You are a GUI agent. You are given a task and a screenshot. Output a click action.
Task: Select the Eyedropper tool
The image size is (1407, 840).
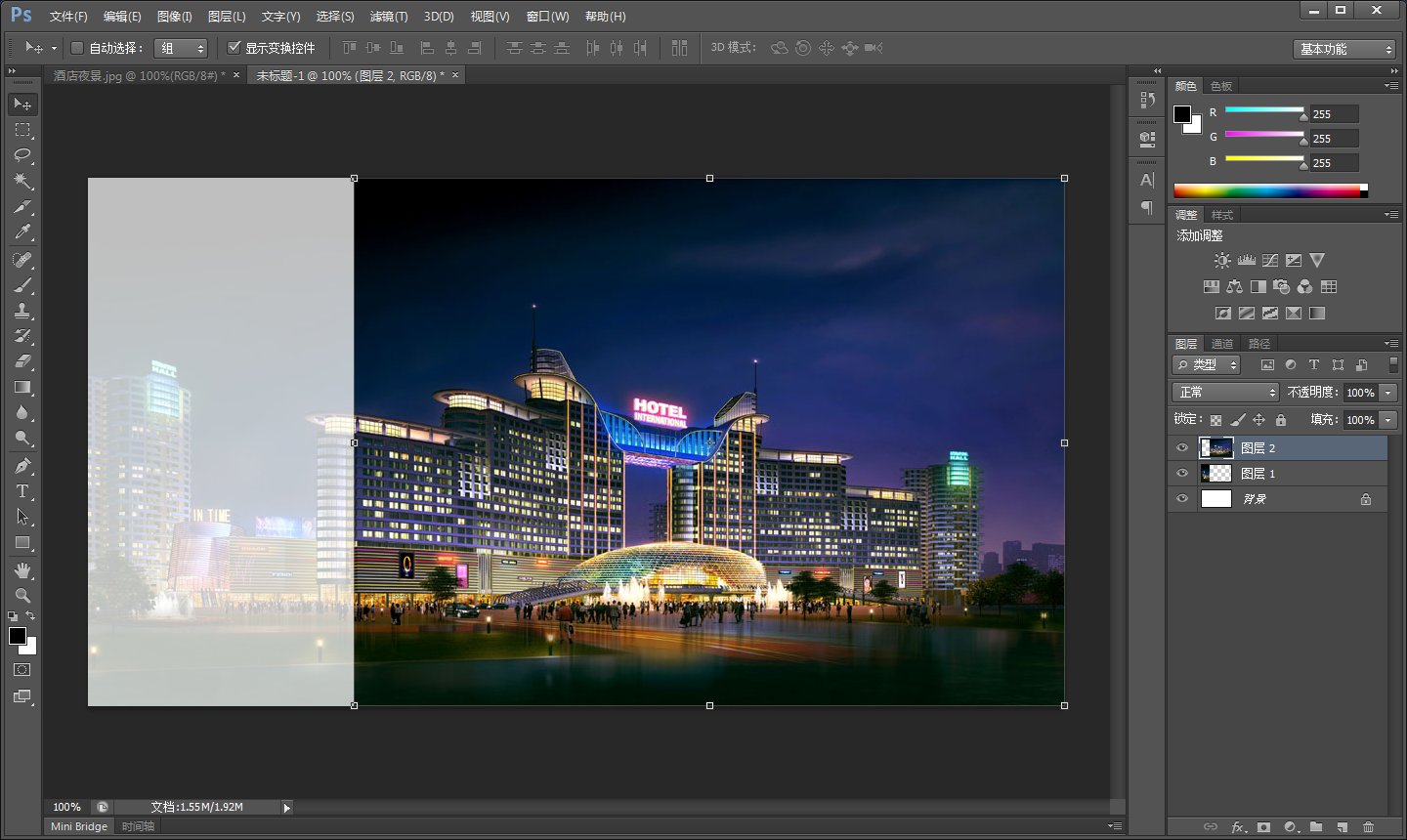22,232
